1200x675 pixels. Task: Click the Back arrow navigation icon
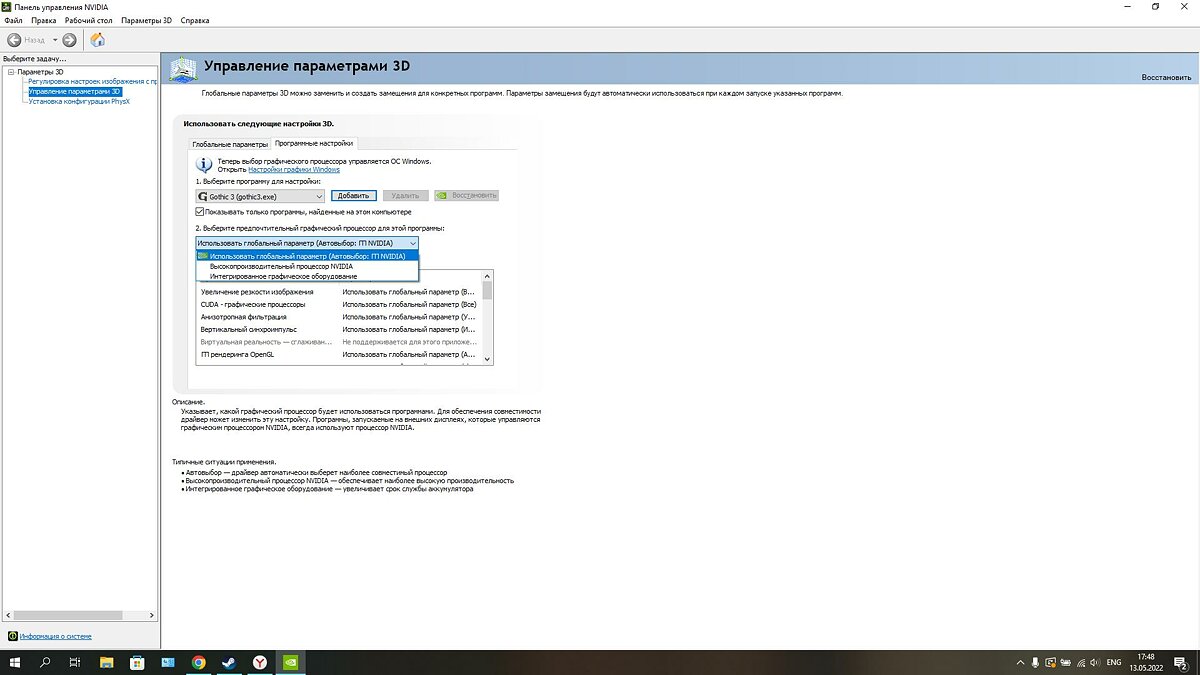click(15, 40)
